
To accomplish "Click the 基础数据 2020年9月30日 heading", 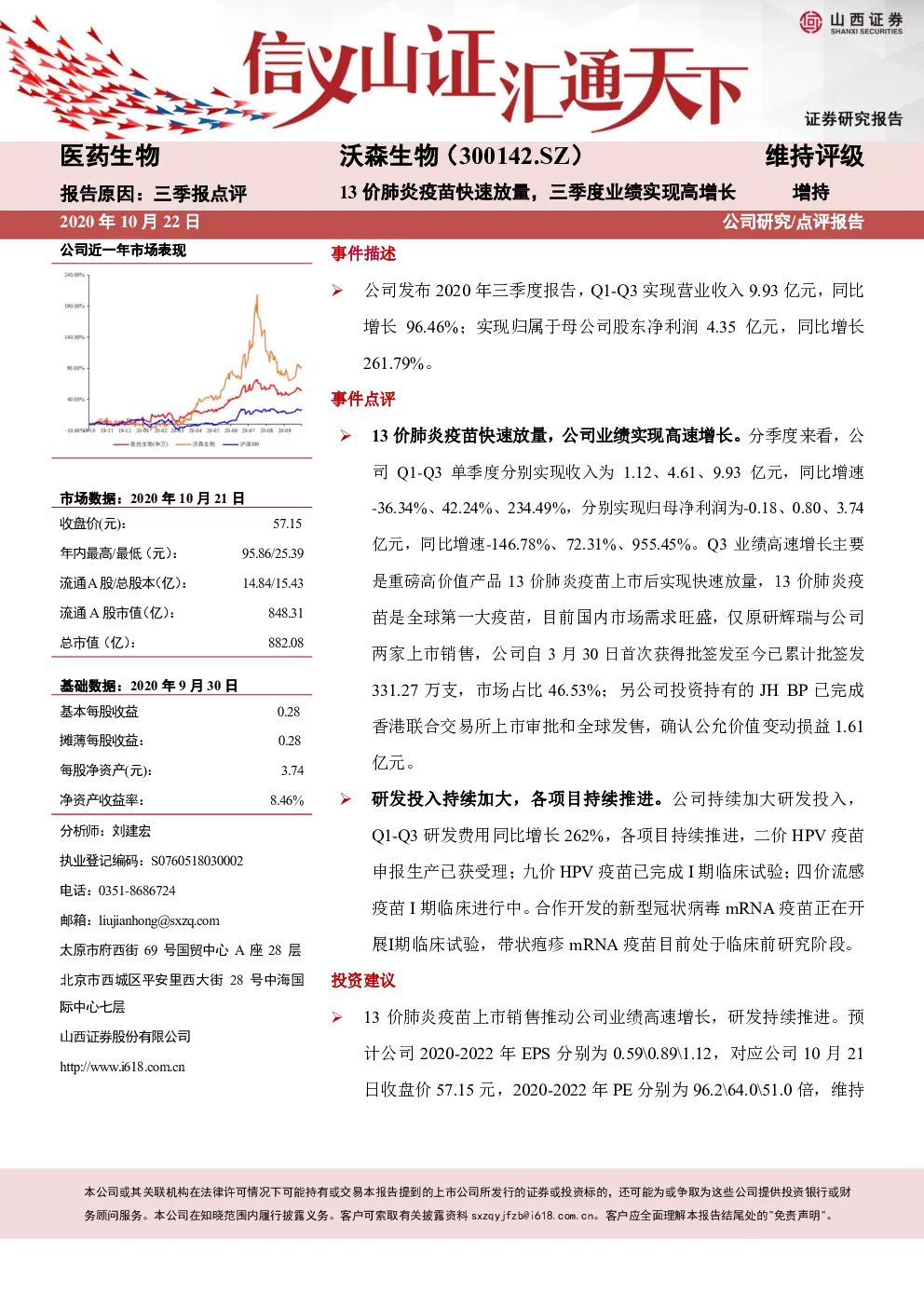I will pos(149,687).
